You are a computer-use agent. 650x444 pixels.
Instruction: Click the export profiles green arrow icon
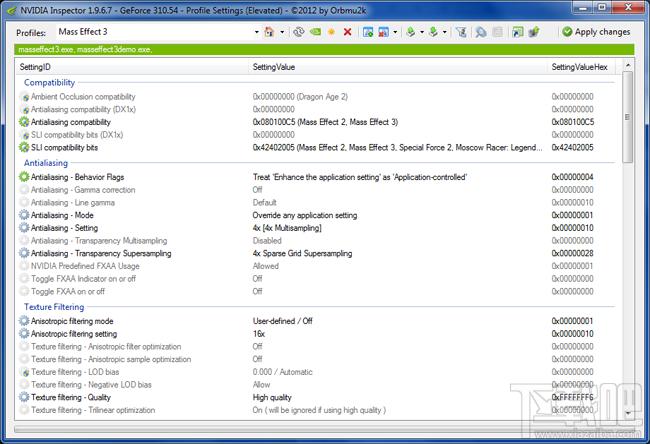pyautogui.click(x=411, y=32)
